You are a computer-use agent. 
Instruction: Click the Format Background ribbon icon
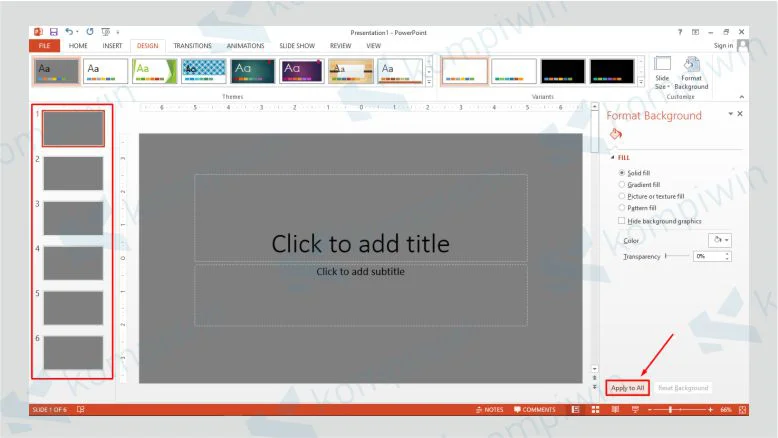[x=691, y=72]
